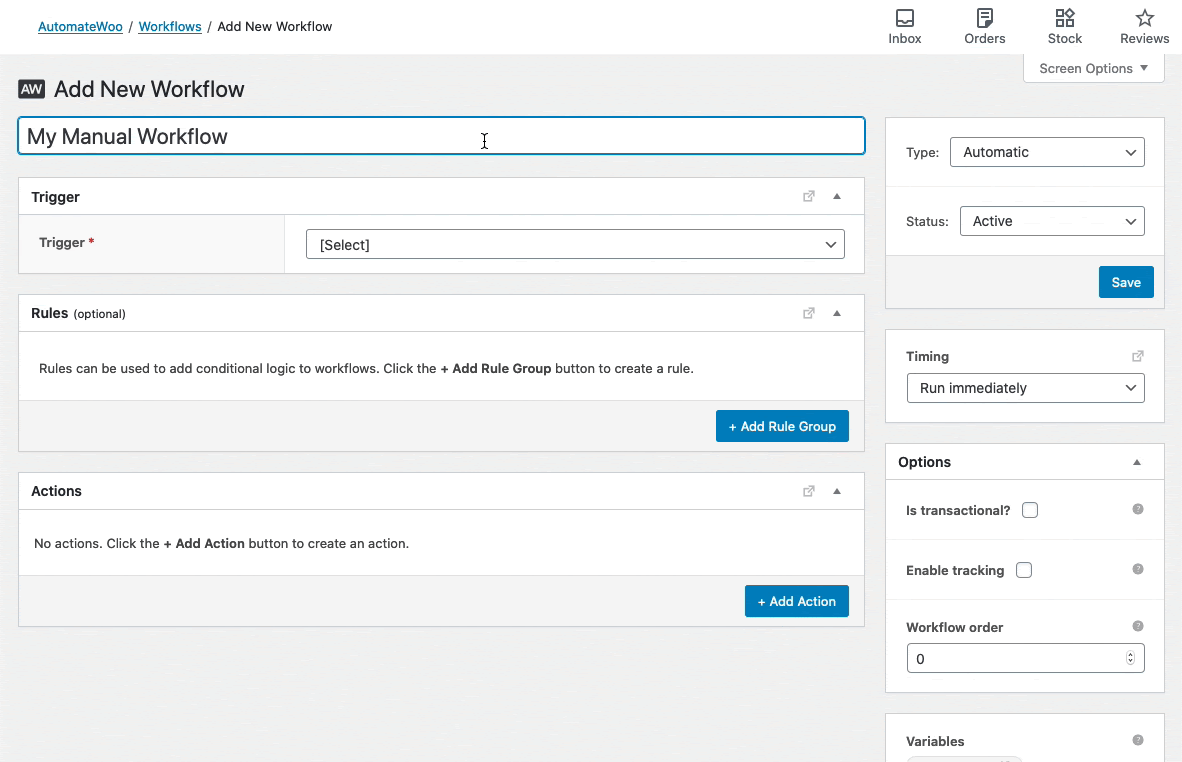This screenshot has width=1182, height=762.
Task: Click the Workflow order number field
Action: (1025, 658)
